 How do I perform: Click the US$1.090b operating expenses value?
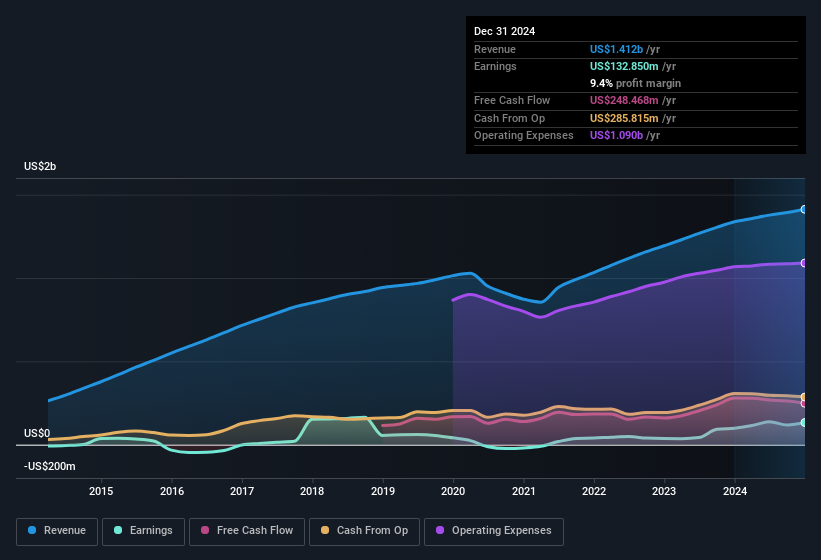click(x=616, y=136)
